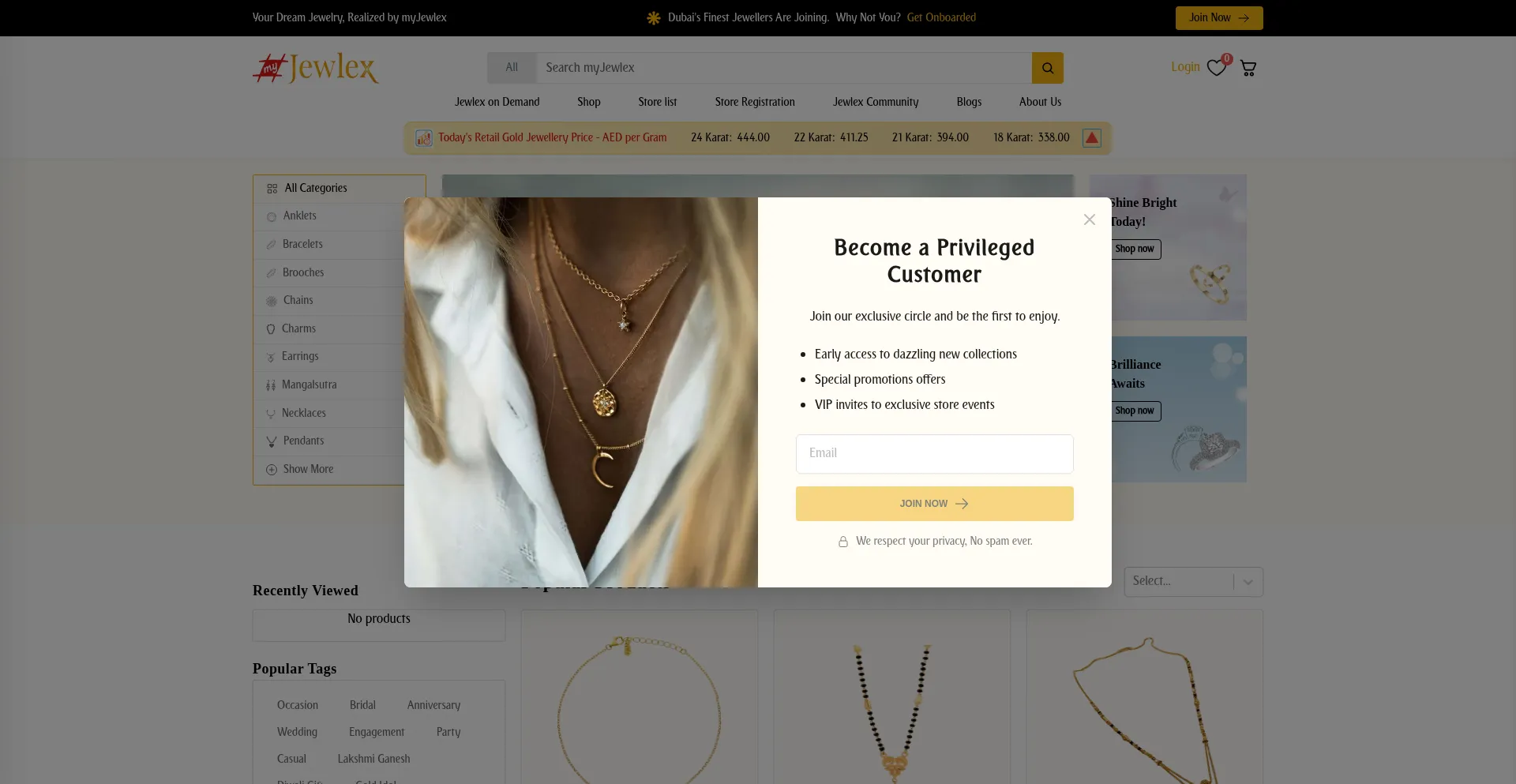This screenshot has width=1516, height=784.
Task: Click the Wedding tag
Action: pos(297,732)
